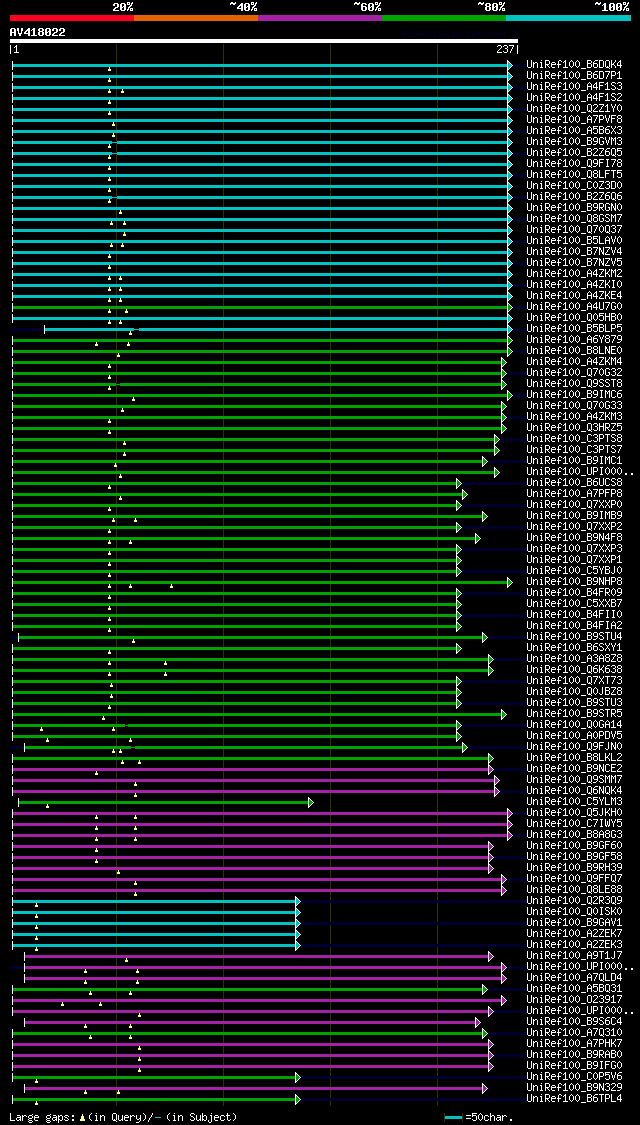Select the UniRef100_B9STR5 label
This screenshot has width=640, height=1125.
click(574, 713)
